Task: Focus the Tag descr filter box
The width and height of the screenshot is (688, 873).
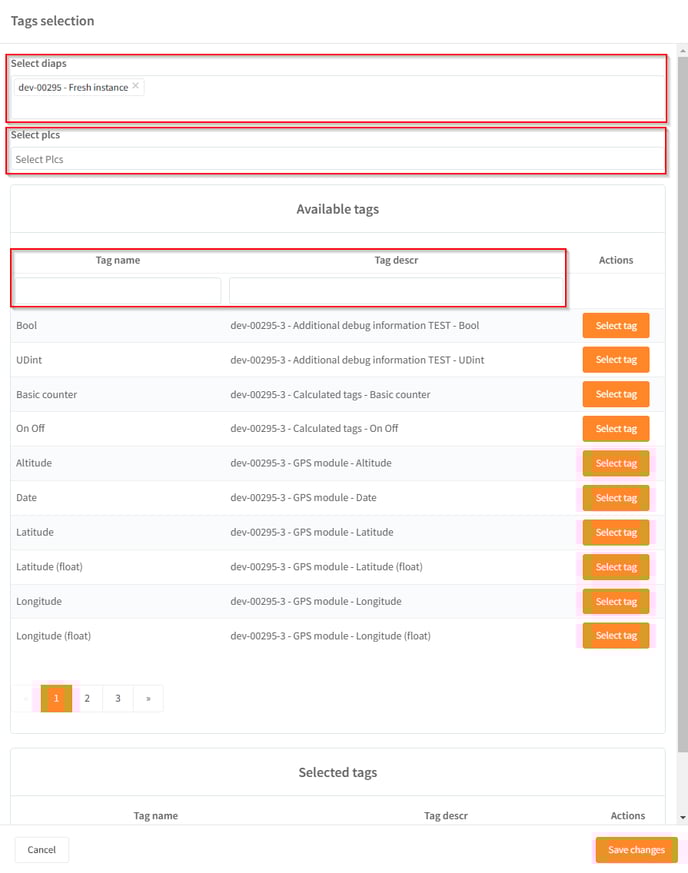Action: [x=396, y=291]
